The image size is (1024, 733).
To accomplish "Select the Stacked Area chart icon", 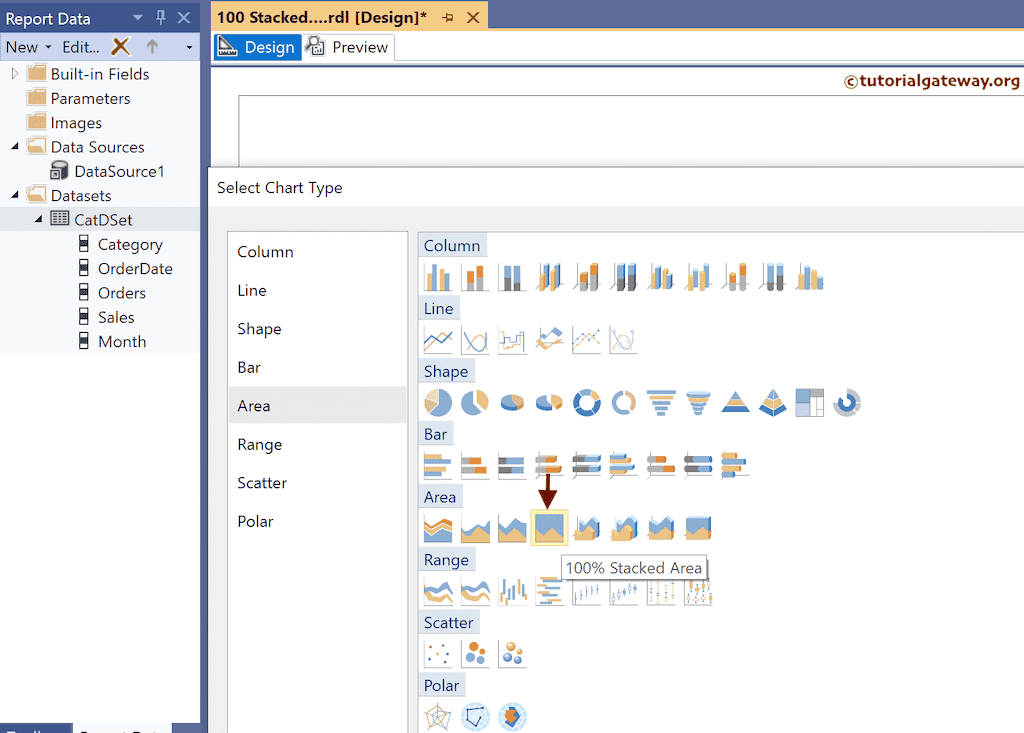I will coord(512,528).
